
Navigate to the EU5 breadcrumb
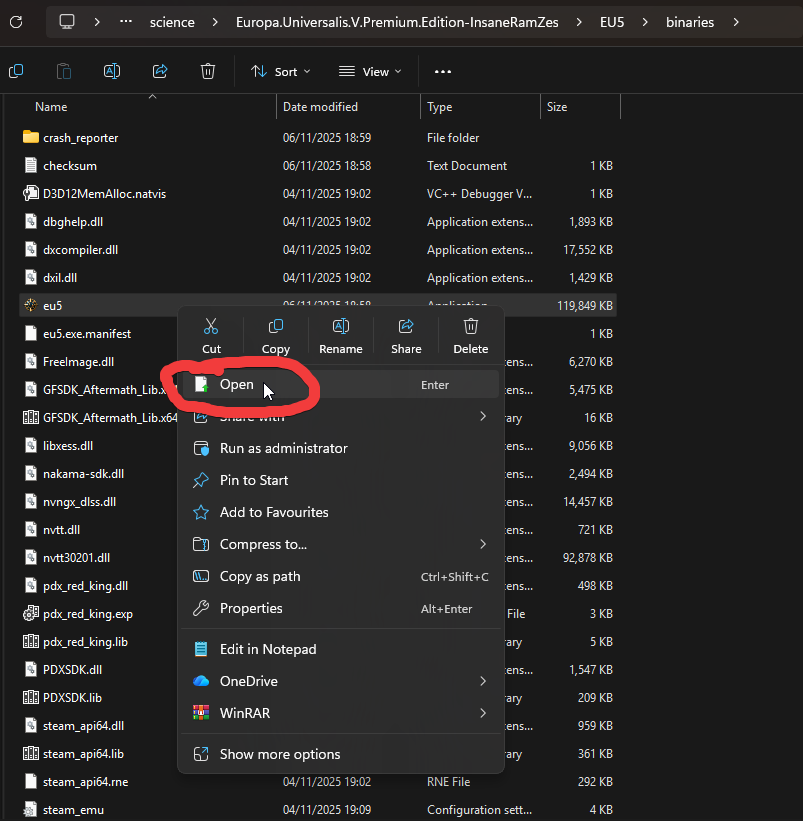pyautogui.click(x=612, y=22)
